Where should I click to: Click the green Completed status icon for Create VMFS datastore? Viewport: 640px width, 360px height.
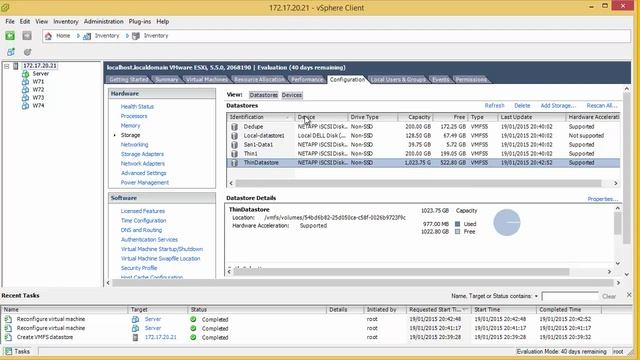click(x=193, y=337)
